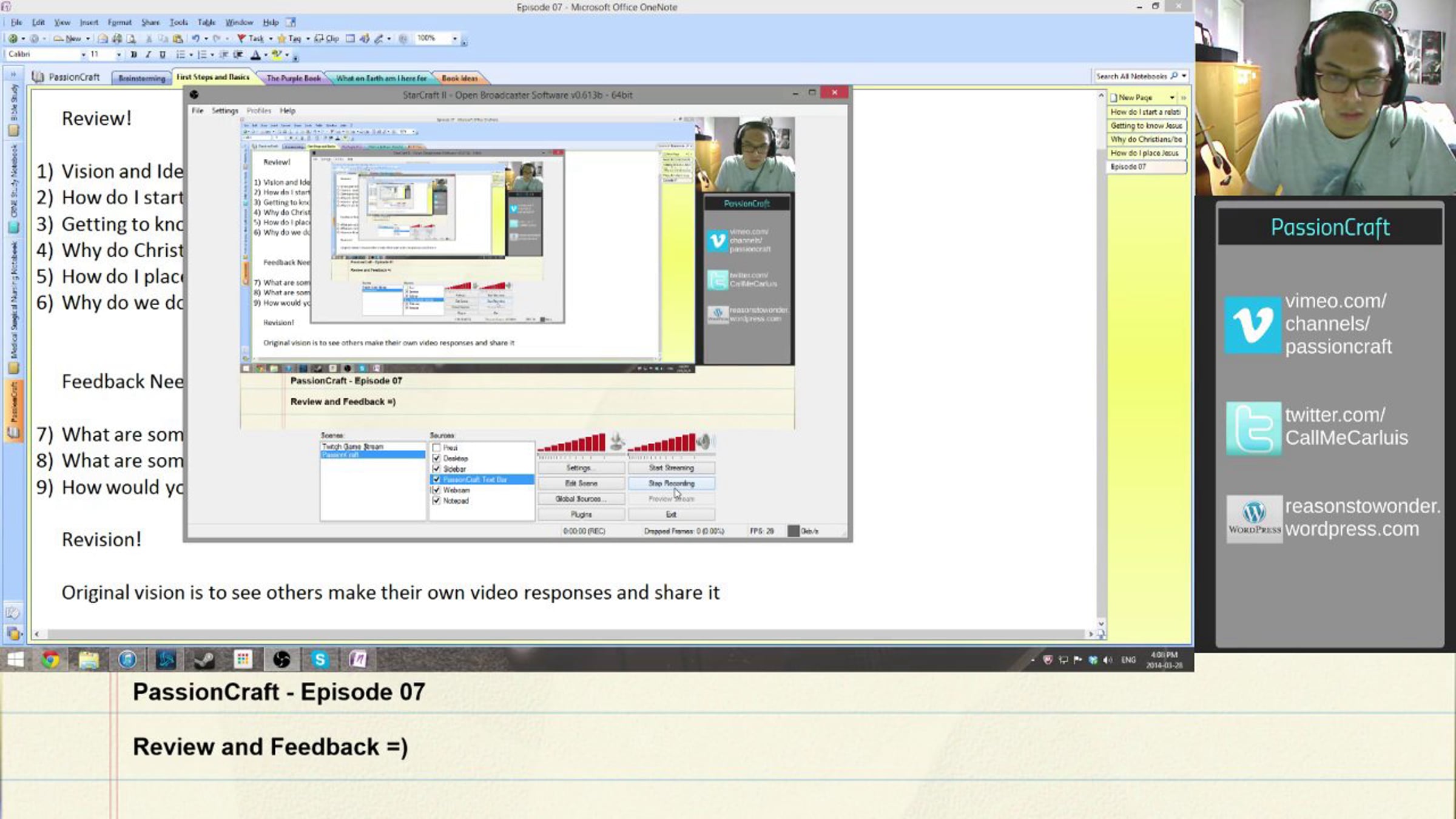1456x819 pixels.
Task: Click the highlighter color icon
Action: tap(277, 55)
